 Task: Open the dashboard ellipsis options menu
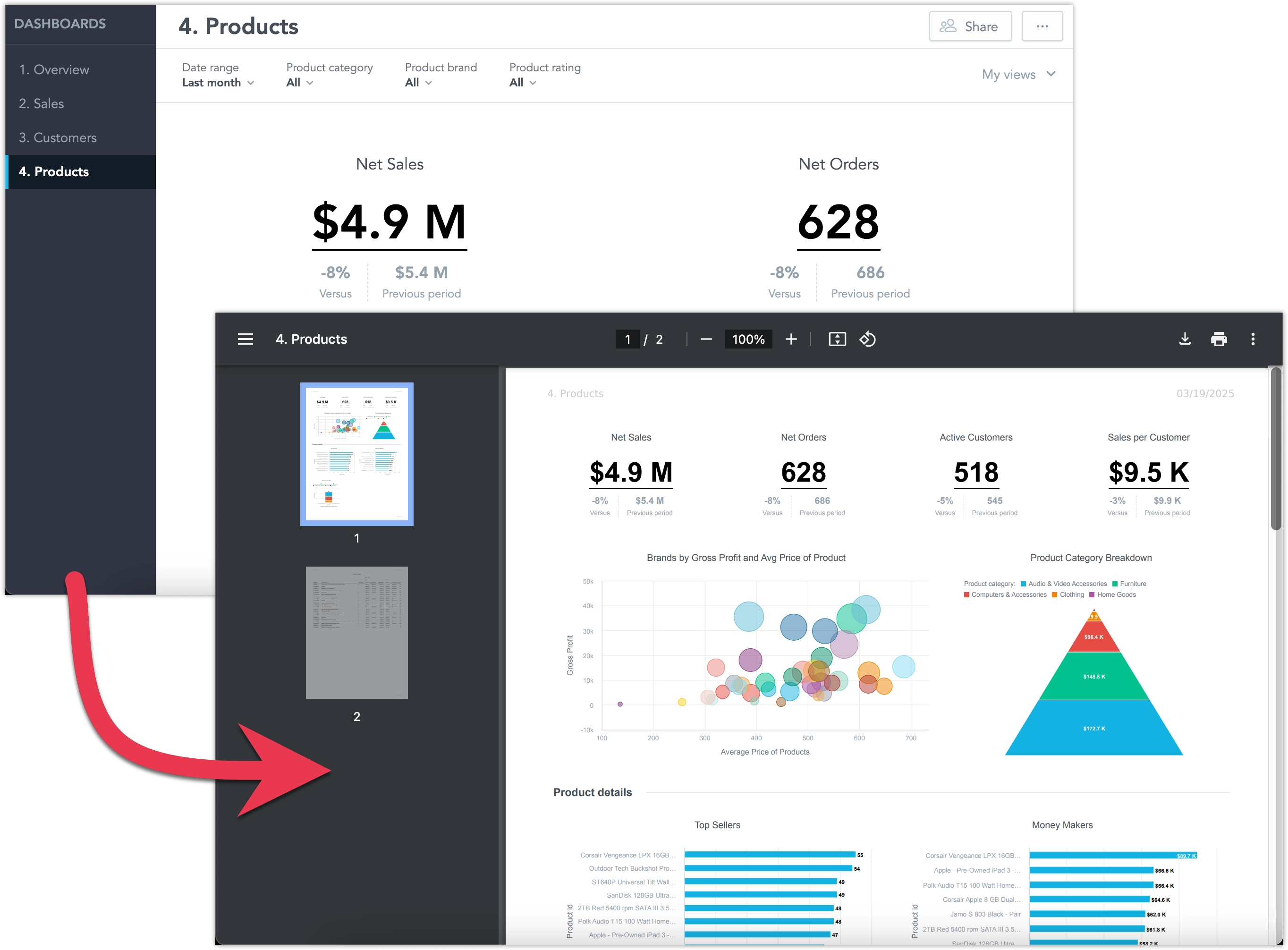(1042, 26)
